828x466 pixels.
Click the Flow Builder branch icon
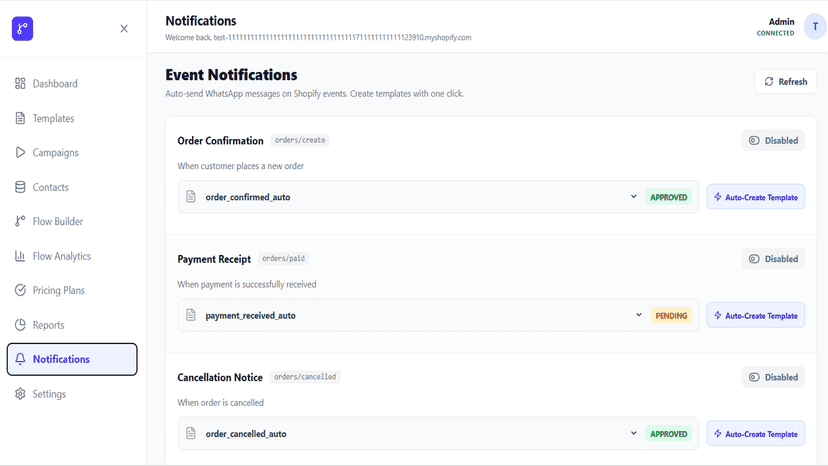20,221
